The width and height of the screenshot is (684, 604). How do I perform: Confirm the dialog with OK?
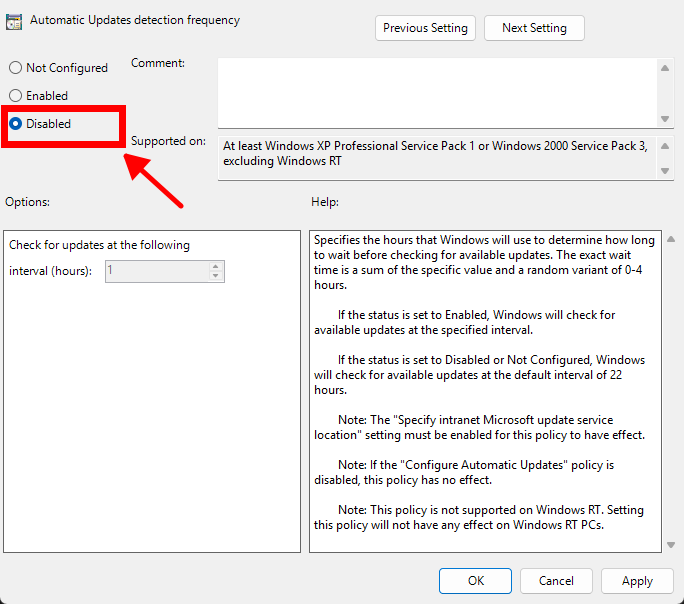475,581
